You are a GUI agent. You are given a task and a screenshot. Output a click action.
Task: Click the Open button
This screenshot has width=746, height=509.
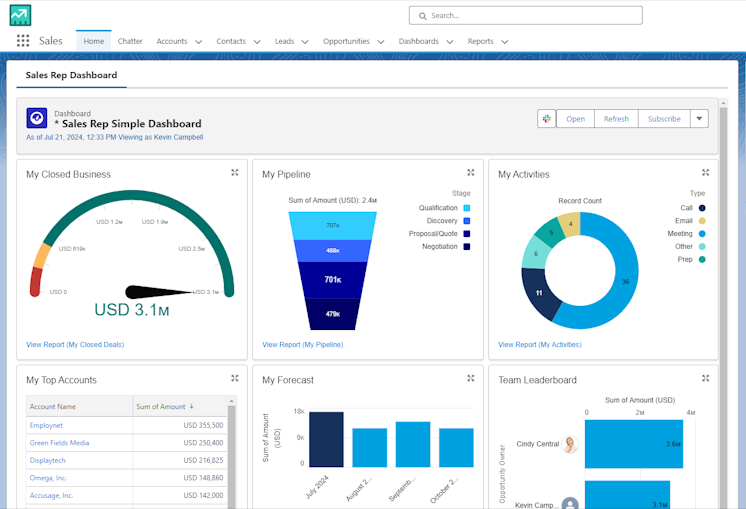pos(575,118)
